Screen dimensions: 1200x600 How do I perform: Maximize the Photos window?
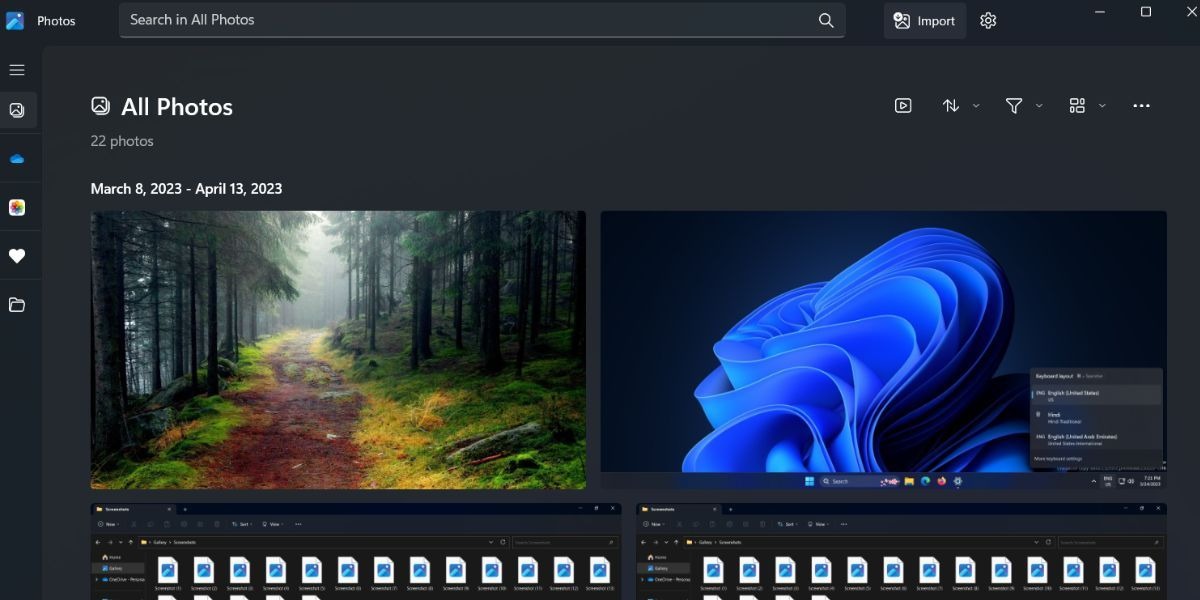click(1146, 12)
